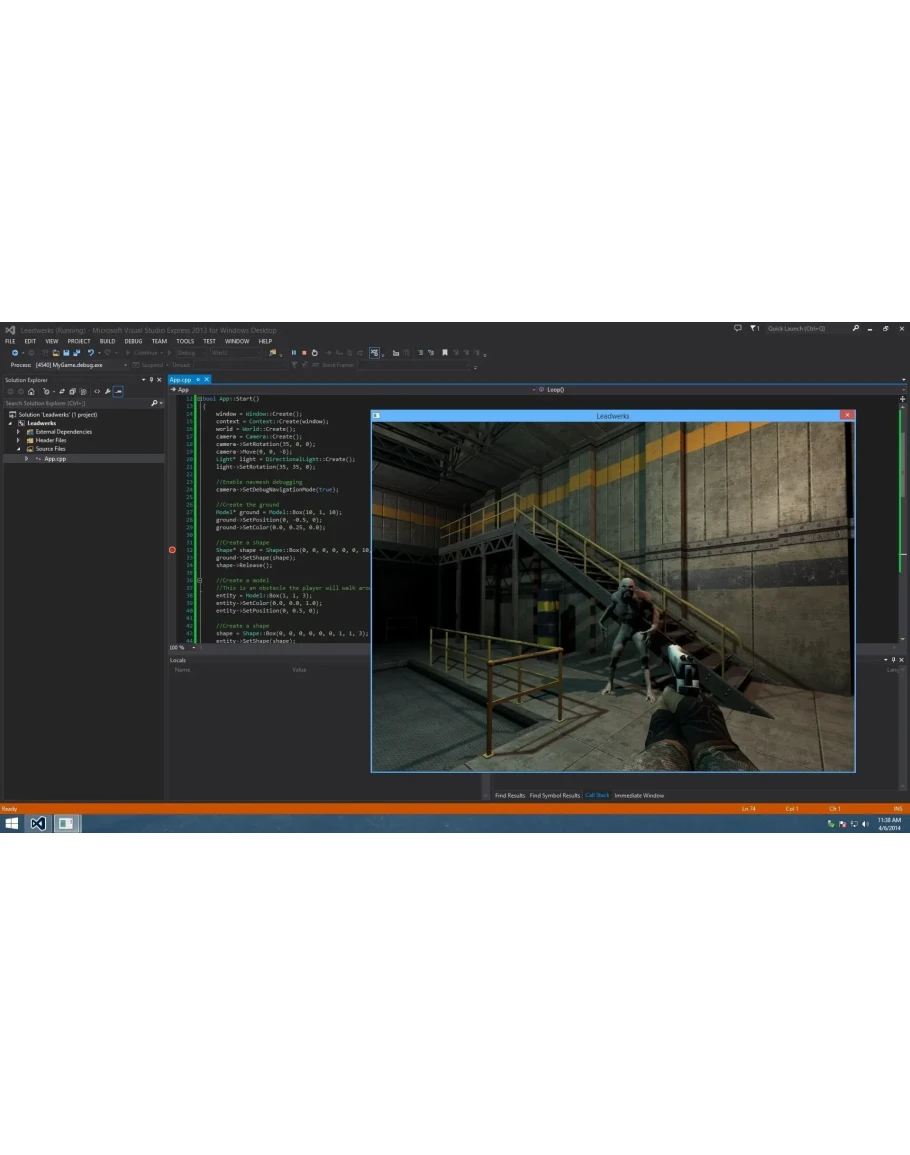910x1155 pixels.
Task: Switch to the Immediate Window tab
Action: (639, 796)
